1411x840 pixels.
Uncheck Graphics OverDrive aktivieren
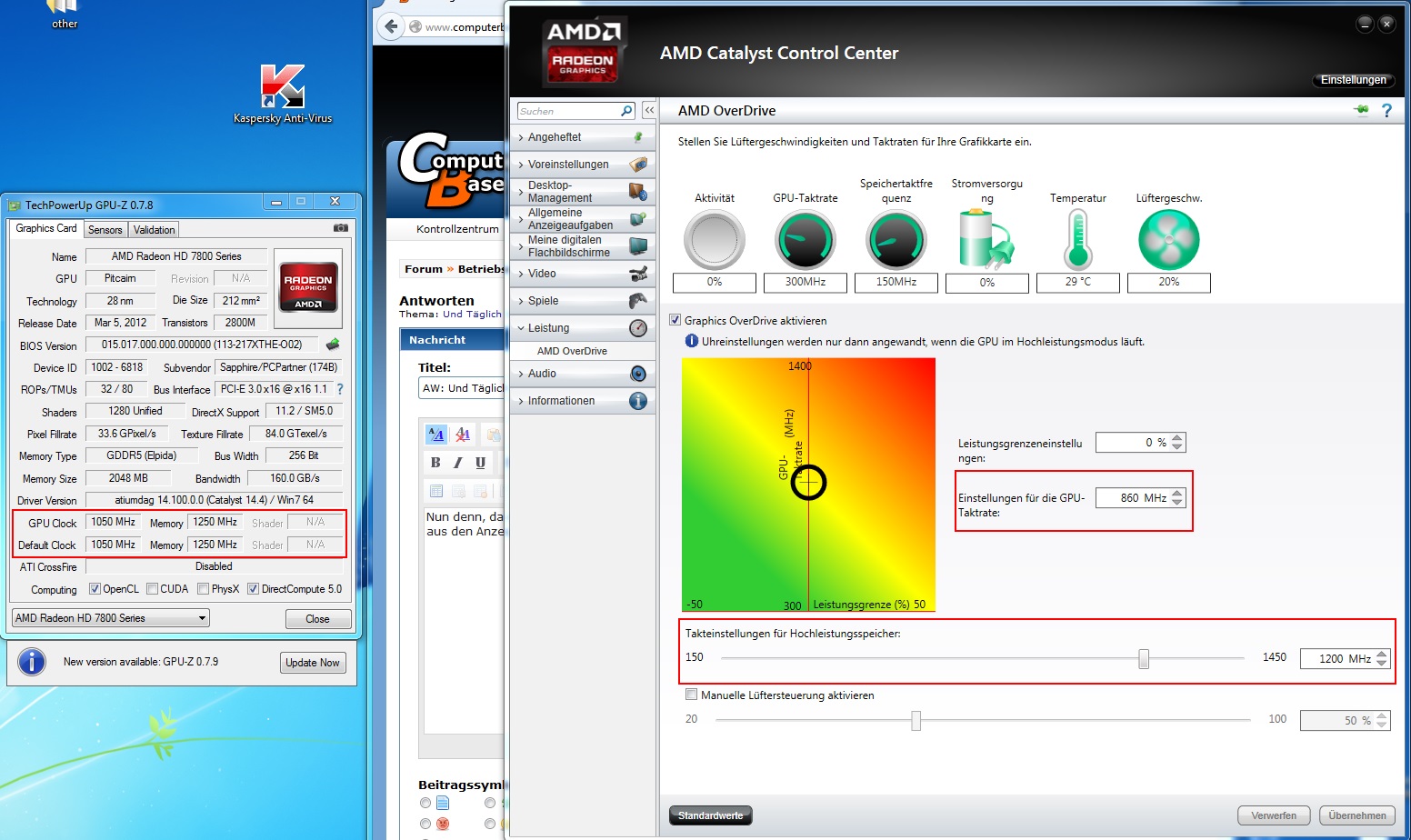[675, 320]
